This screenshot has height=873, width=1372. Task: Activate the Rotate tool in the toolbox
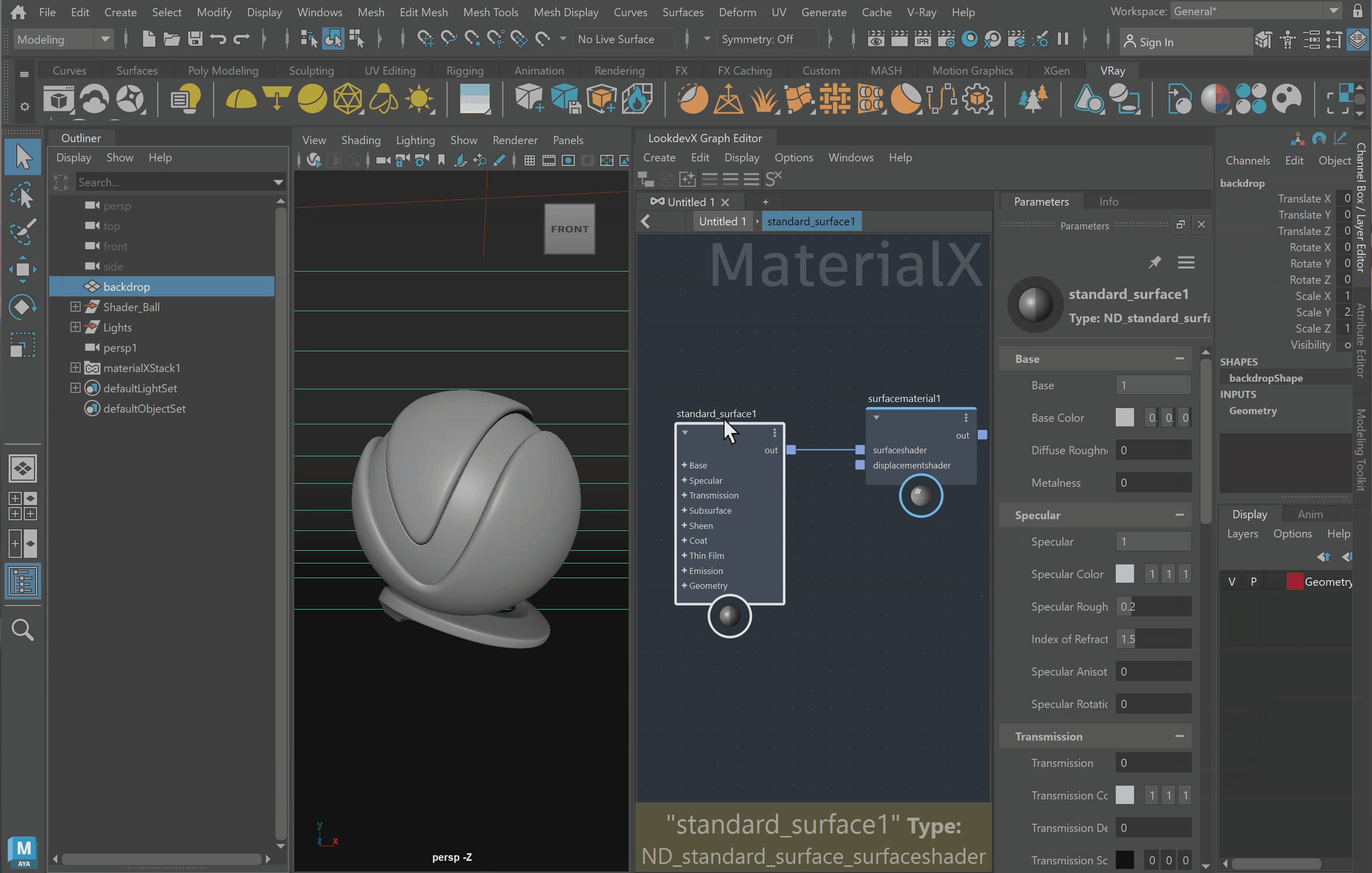tap(22, 307)
